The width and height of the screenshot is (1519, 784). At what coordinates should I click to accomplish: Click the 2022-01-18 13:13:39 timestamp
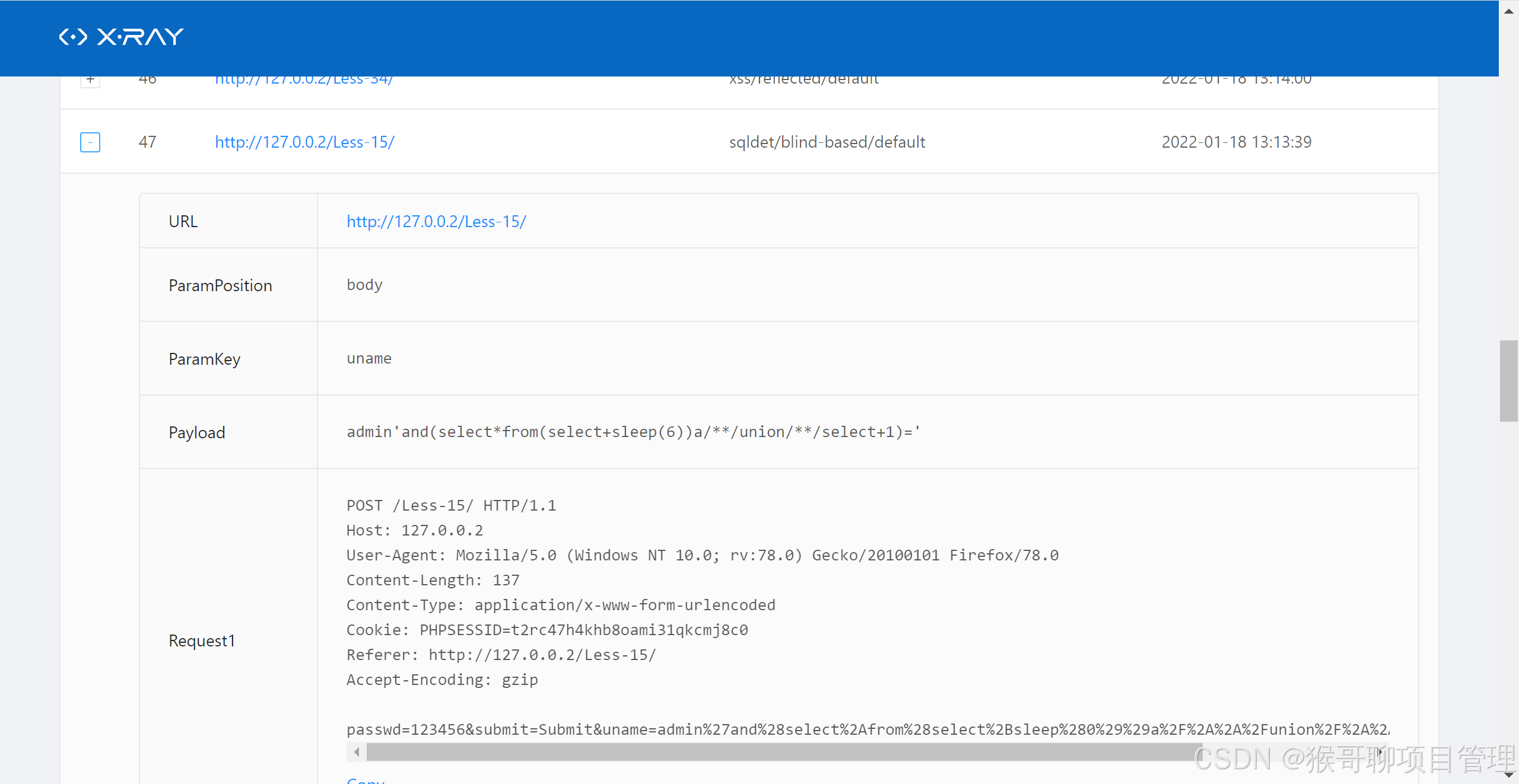click(1237, 142)
